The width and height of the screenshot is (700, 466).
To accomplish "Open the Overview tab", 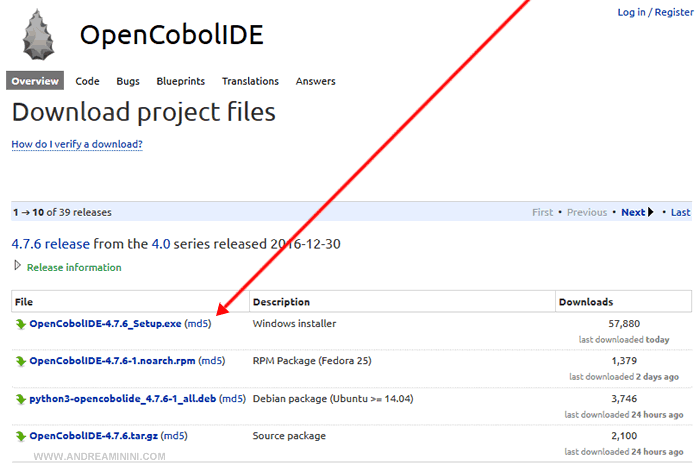I will [x=36, y=81].
